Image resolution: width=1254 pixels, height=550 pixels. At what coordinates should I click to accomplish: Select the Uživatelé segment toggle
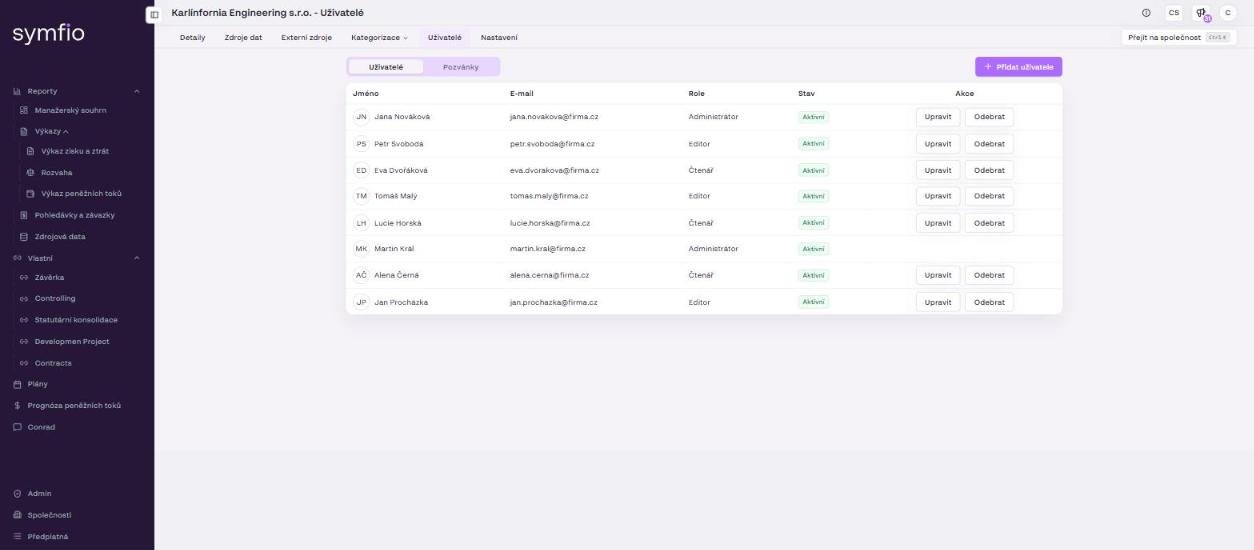[386, 67]
